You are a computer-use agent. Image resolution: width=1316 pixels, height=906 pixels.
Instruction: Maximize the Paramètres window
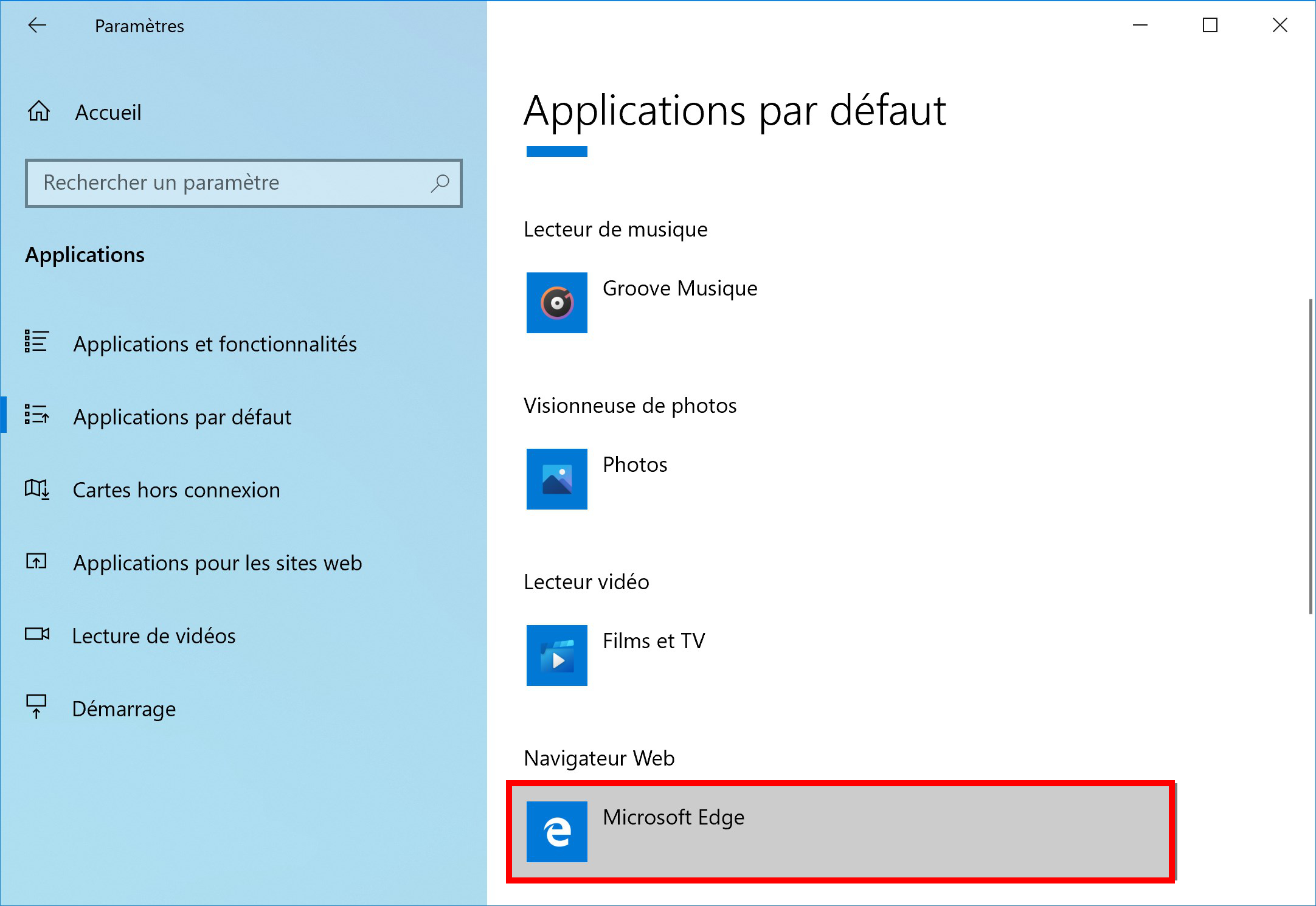pyautogui.click(x=1210, y=26)
